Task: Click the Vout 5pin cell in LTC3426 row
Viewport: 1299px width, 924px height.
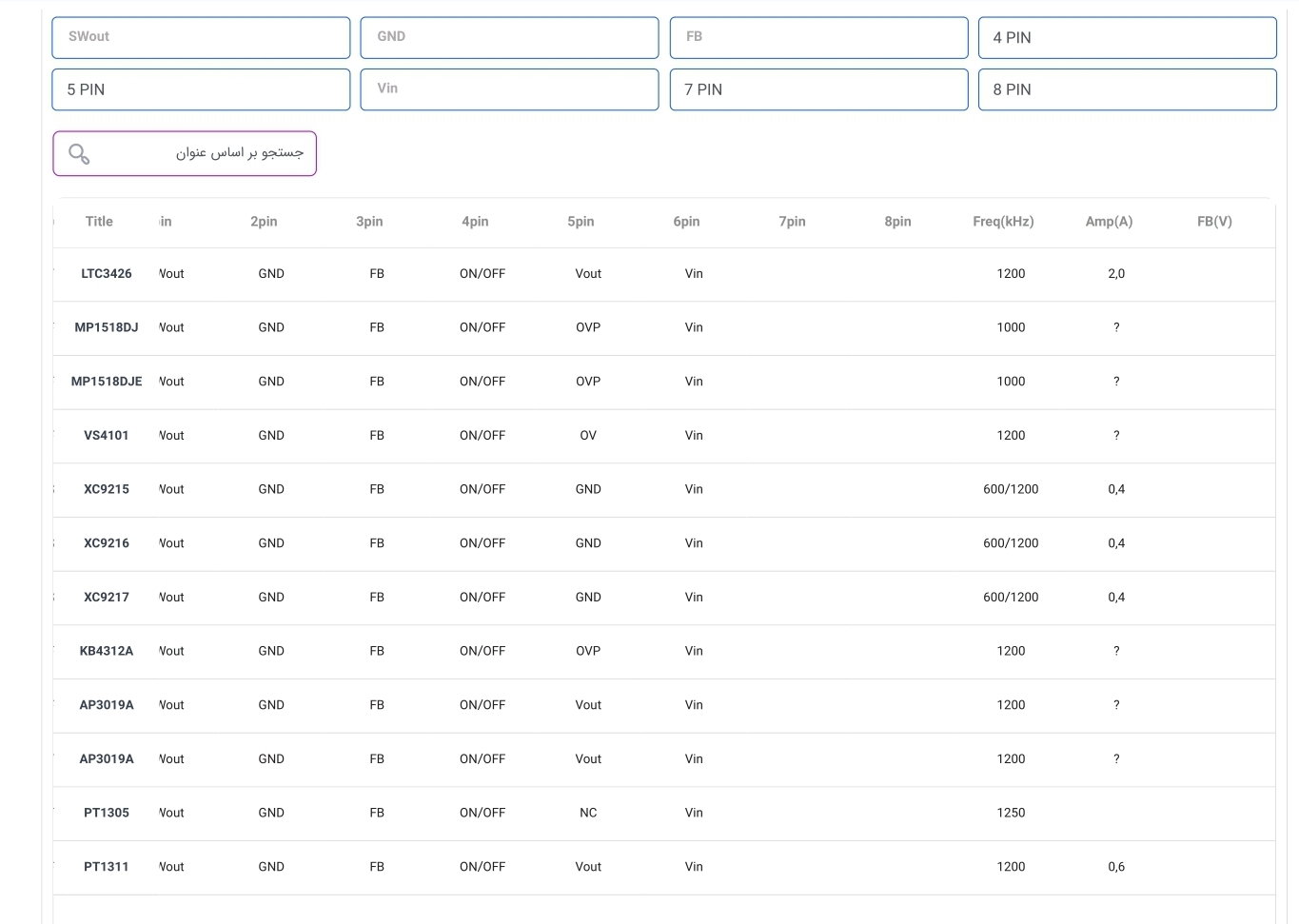Action: pos(588,274)
